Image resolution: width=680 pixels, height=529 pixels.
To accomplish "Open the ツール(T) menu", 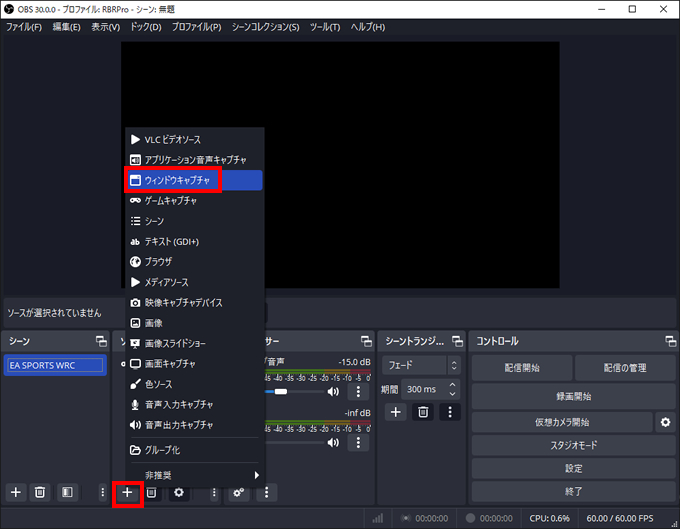I will pyautogui.click(x=325, y=27).
